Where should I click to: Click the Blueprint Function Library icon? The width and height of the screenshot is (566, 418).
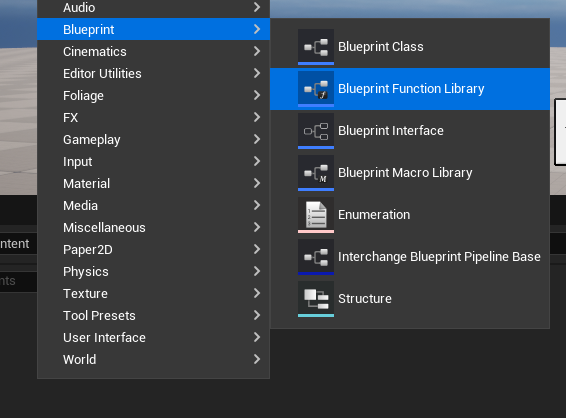[316, 89]
